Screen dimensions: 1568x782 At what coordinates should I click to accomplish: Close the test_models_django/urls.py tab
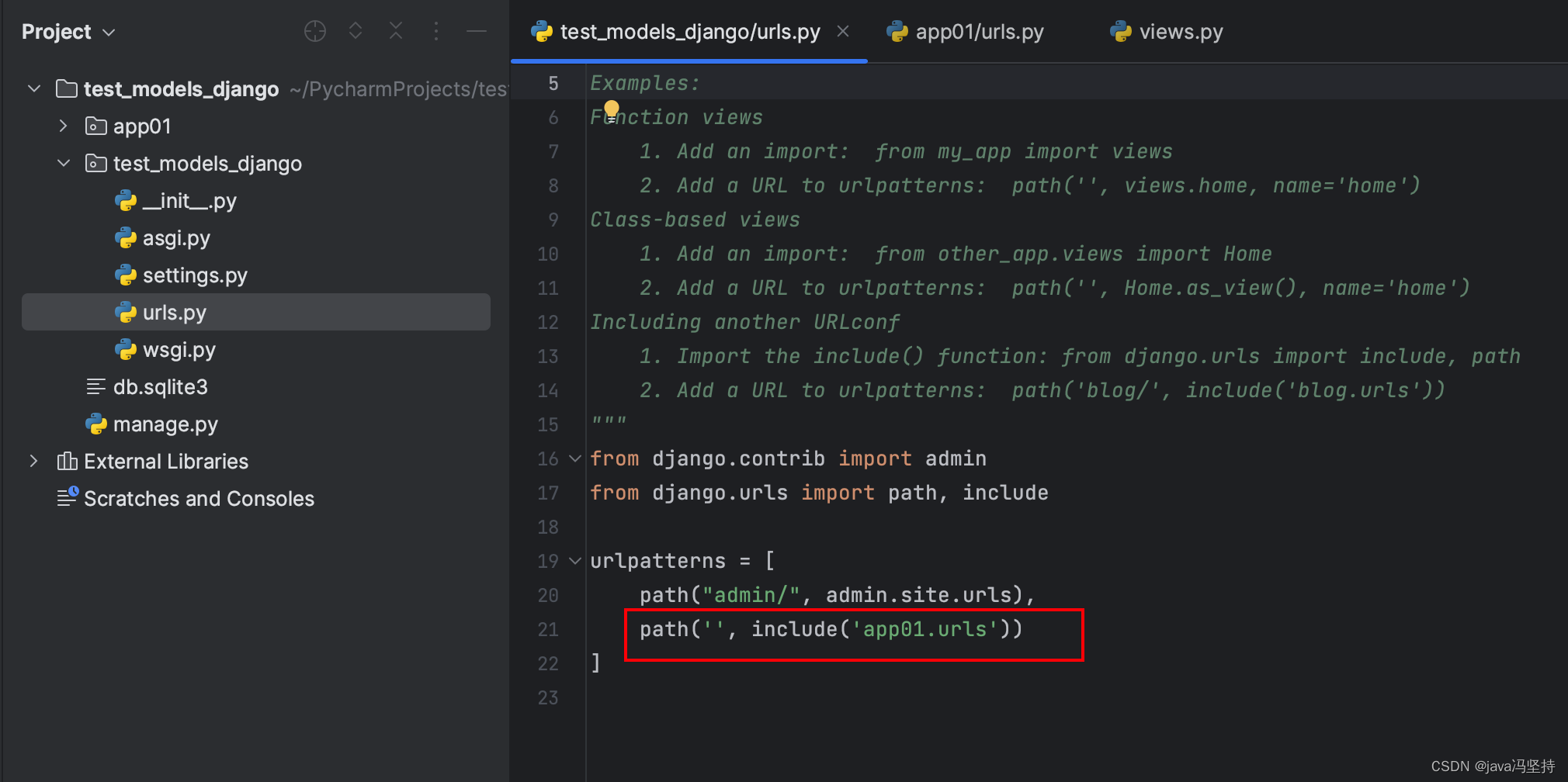[x=843, y=31]
